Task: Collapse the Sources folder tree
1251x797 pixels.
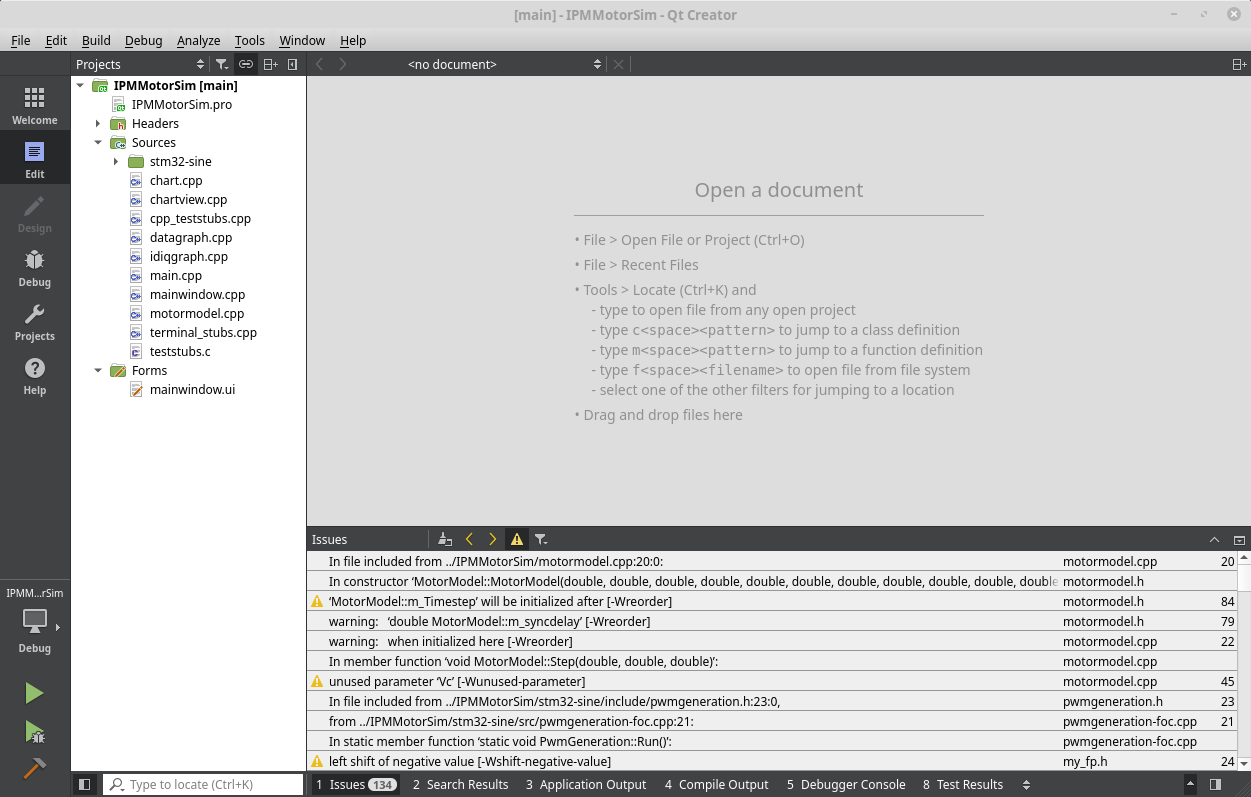Action: pyautogui.click(x=98, y=143)
